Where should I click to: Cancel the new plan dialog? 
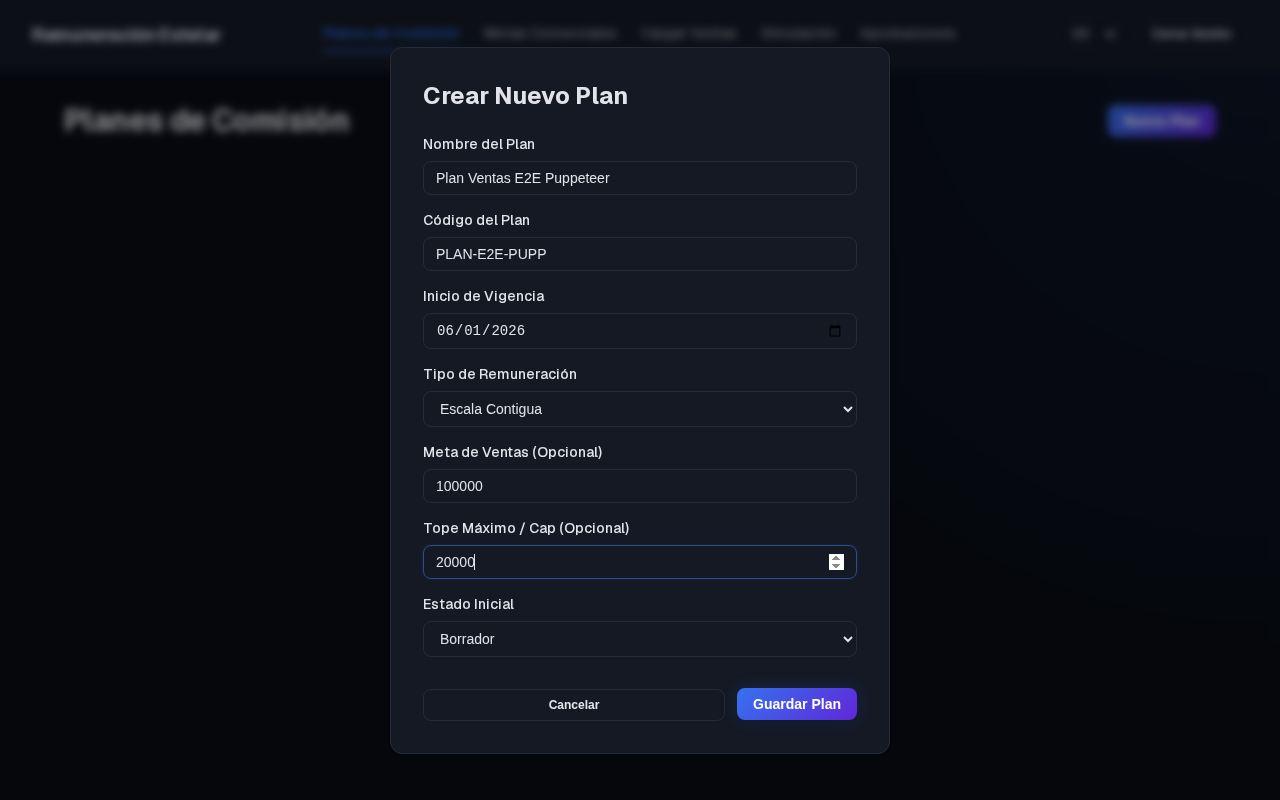574,705
